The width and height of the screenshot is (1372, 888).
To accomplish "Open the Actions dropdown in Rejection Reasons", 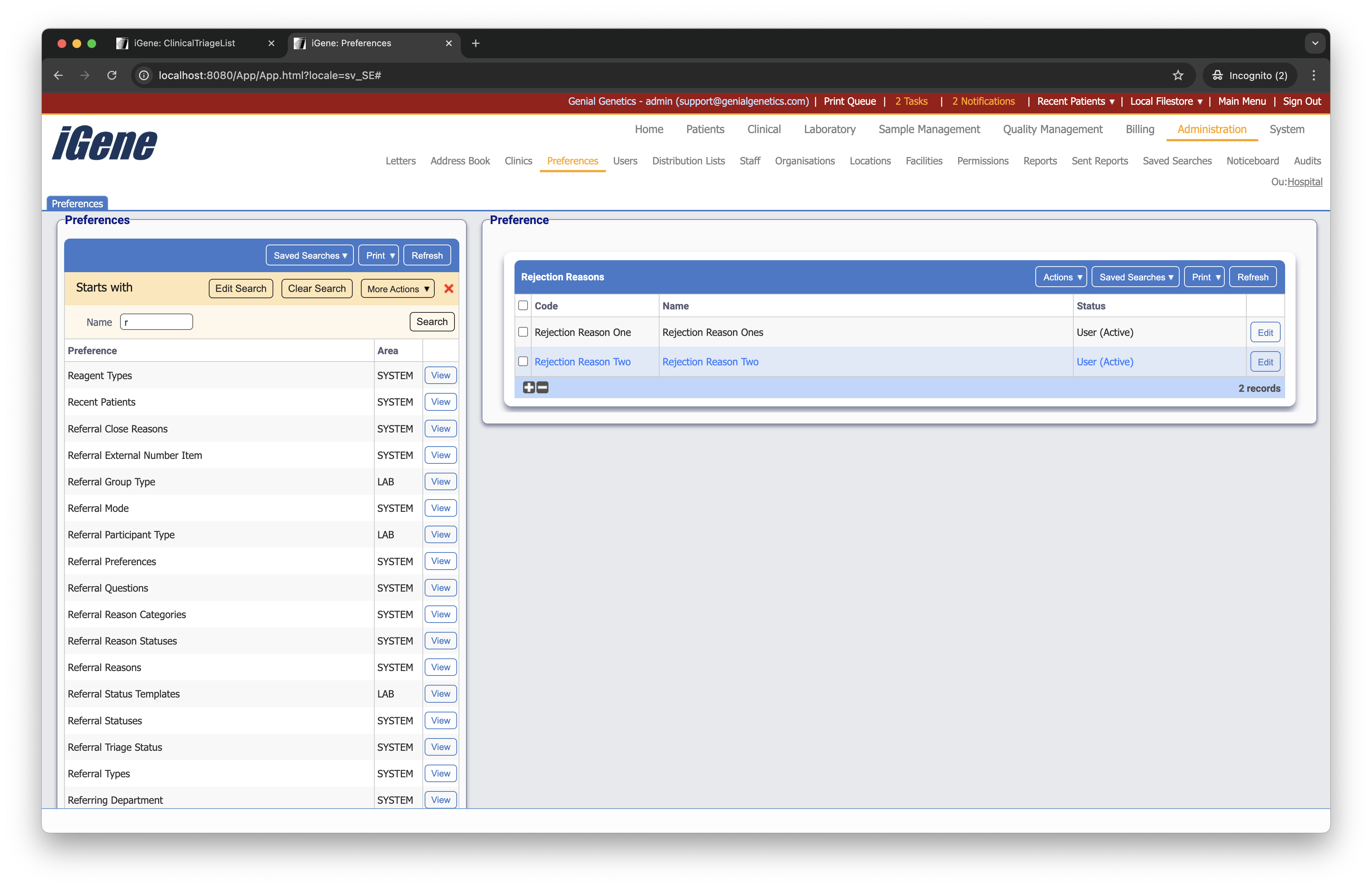I will coord(1061,277).
